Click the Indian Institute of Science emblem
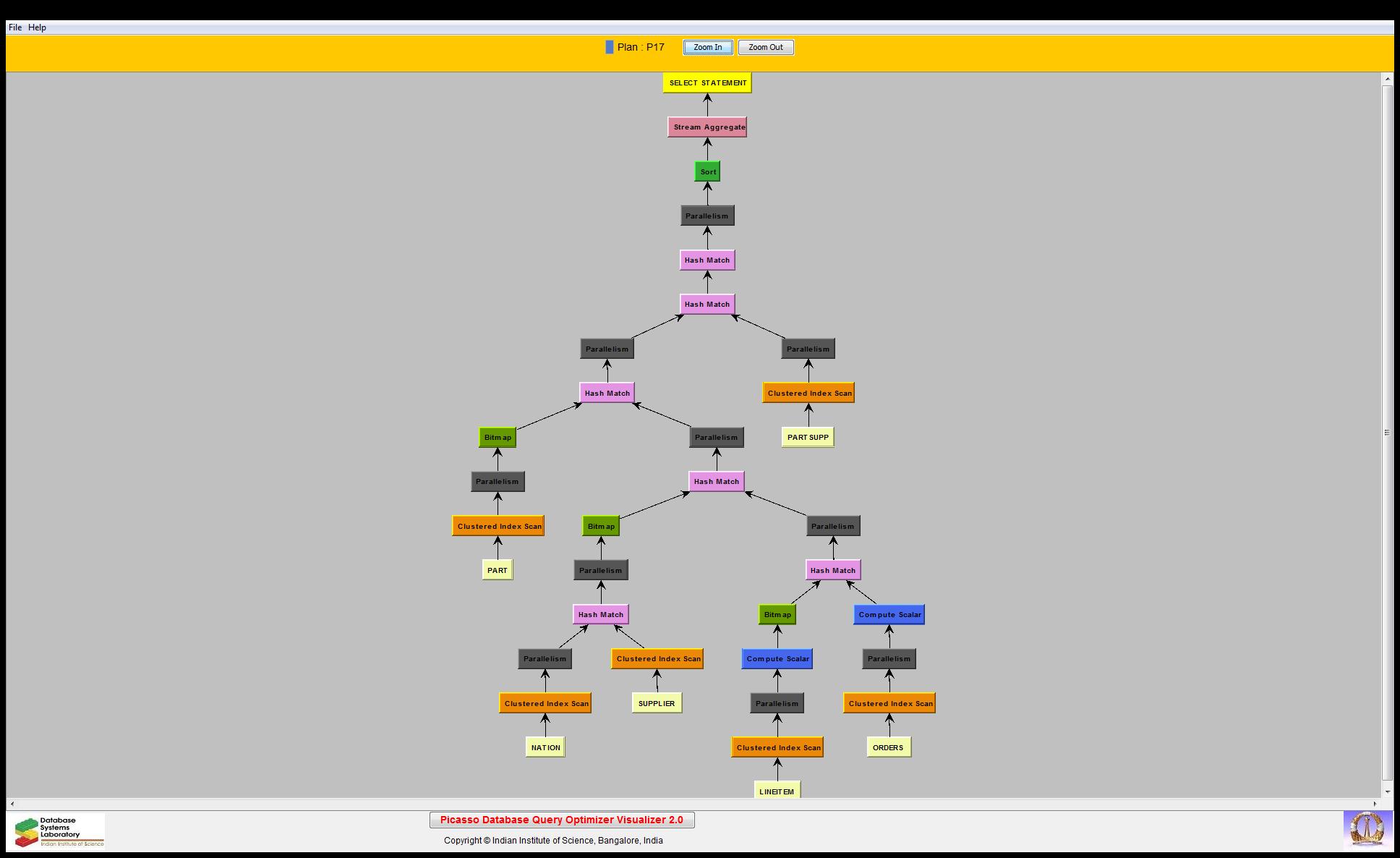1400x858 pixels. coord(1367,829)
